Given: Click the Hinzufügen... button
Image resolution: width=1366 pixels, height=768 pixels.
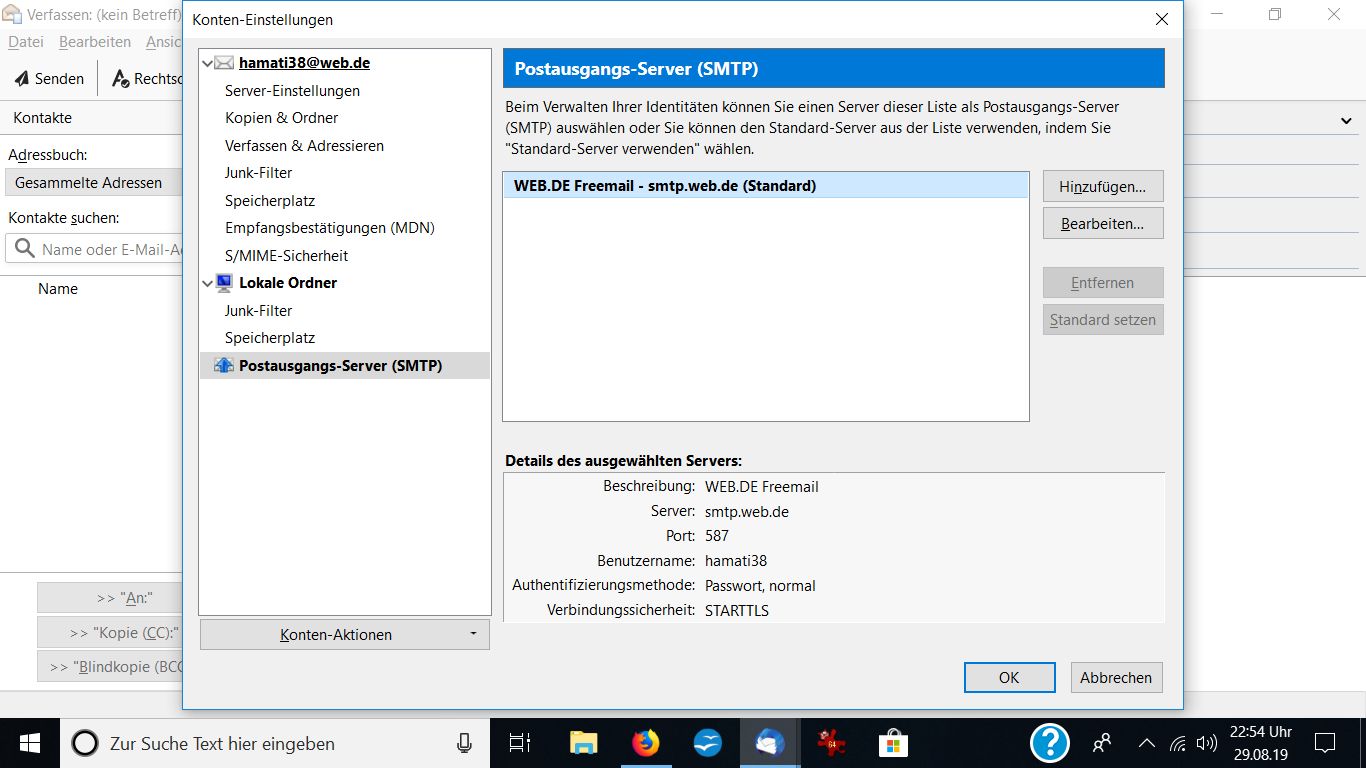Looking at the screenshot, I should click(x=1103, y=186).
